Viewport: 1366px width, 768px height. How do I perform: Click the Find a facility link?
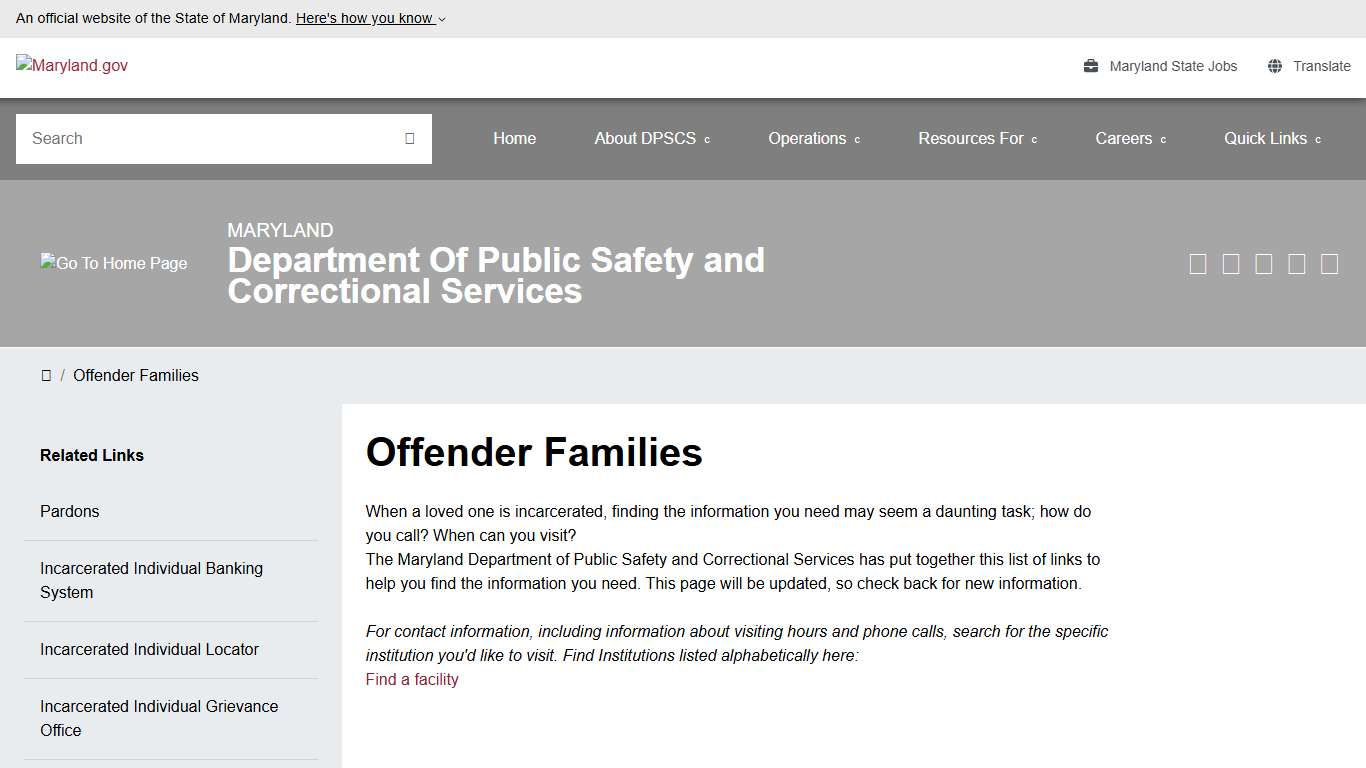[x=411, y=679]
